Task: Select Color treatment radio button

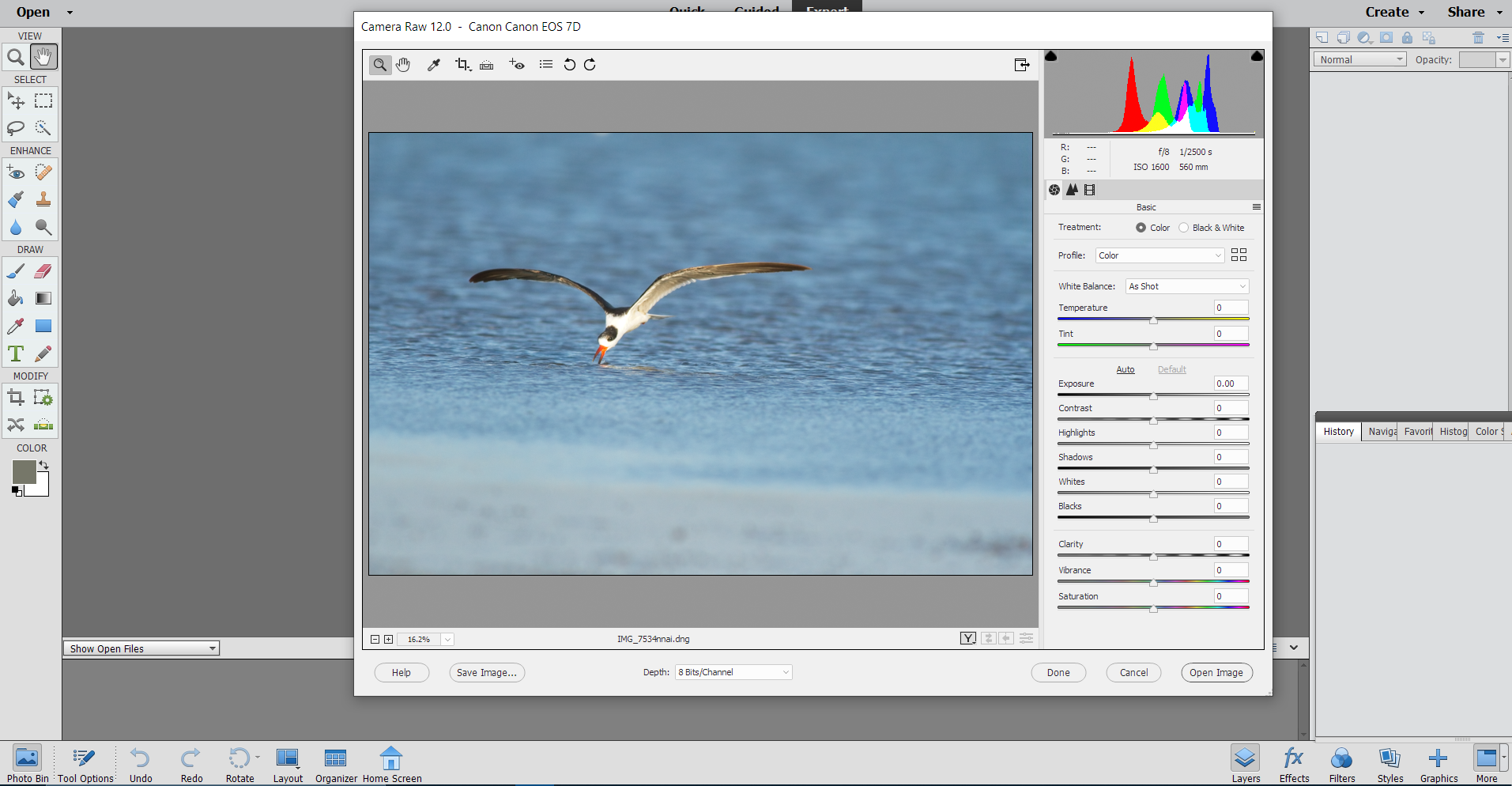Action: tap(1141, 228)
